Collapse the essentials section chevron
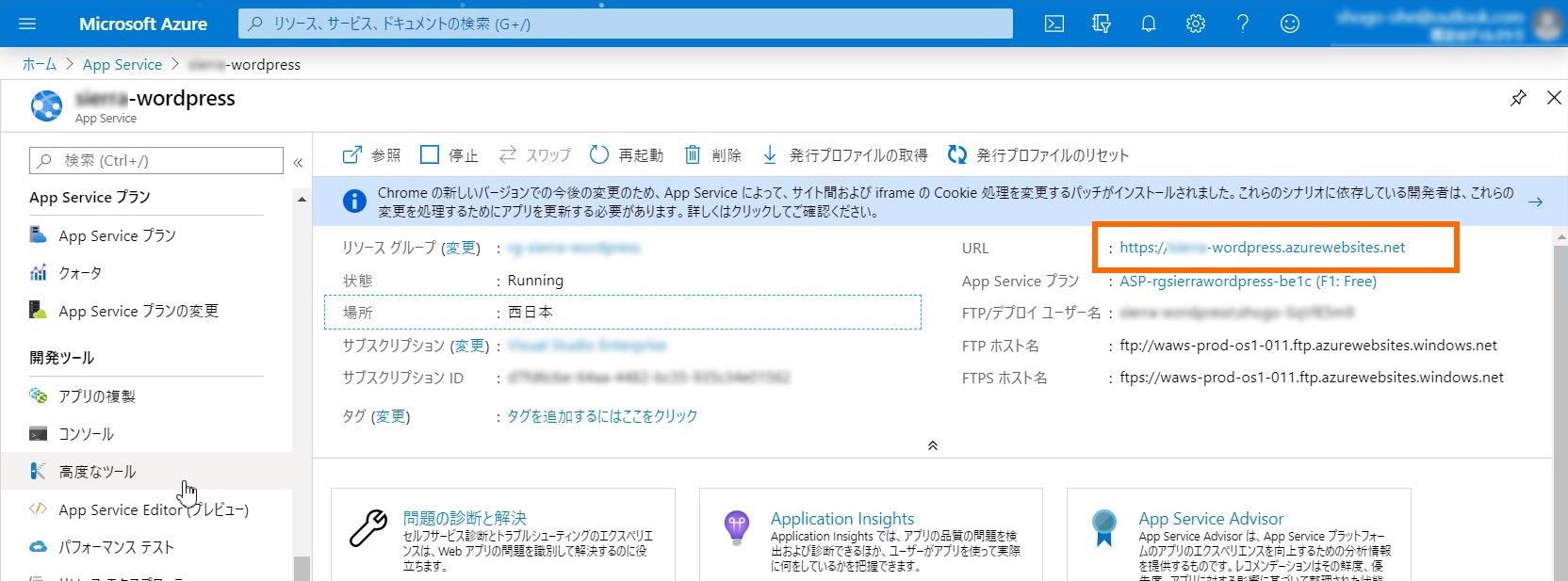The height and width of the screenshot is (581, 1568). 933,445
